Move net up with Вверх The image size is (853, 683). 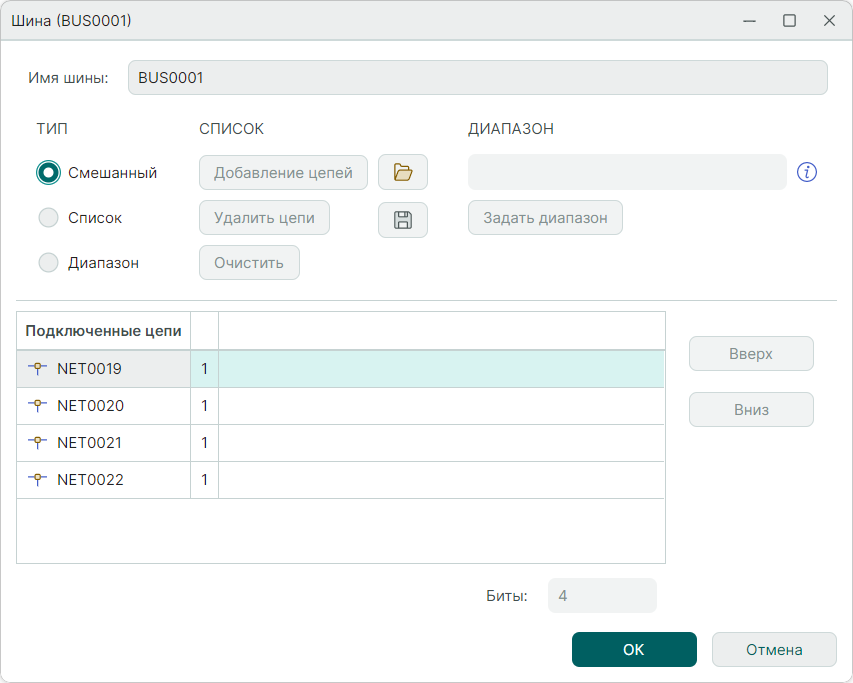tap(751, 354)
